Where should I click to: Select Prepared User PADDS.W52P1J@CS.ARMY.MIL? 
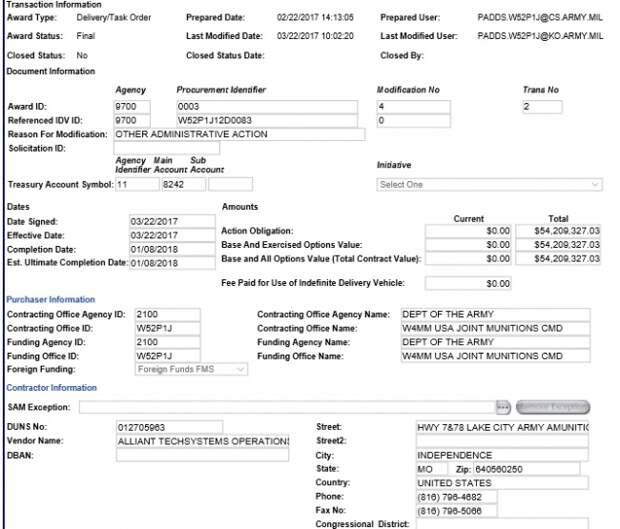point(540,17)
